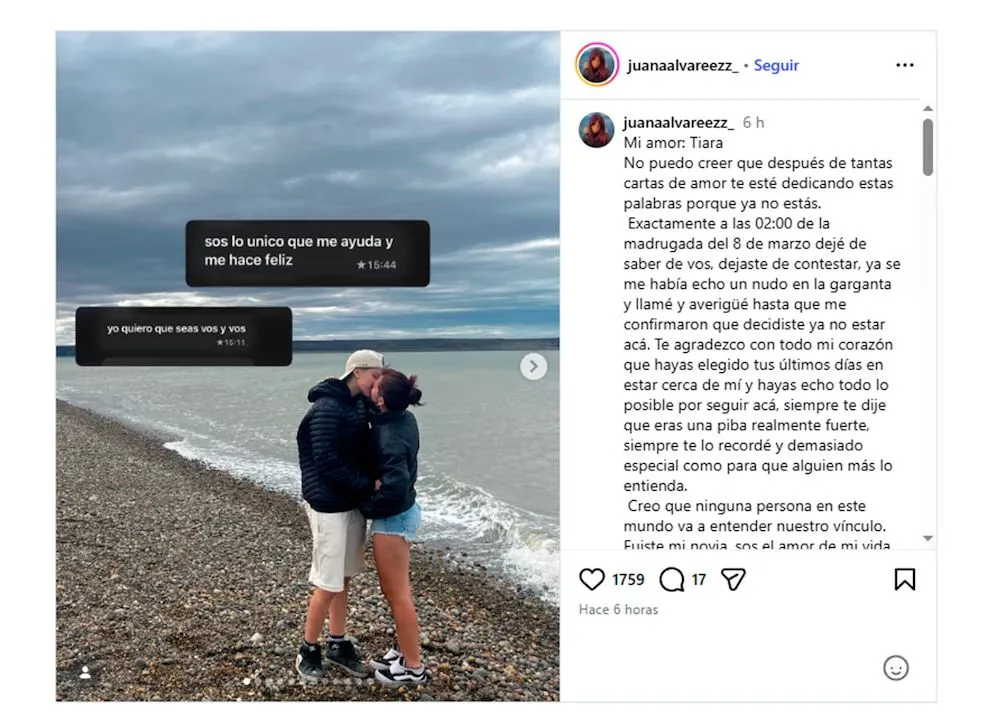Open the emoji picker smiley icon
The image size is (992, 724).
895,668
